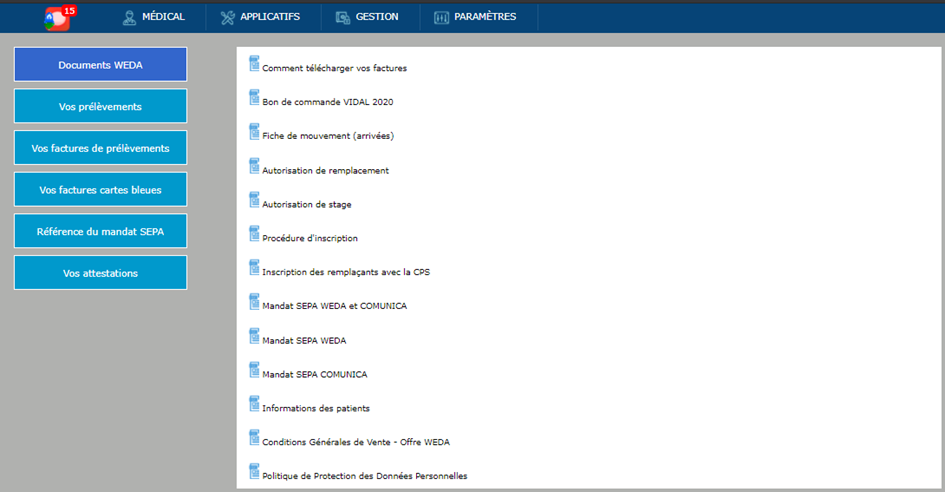Go to Vos factures de prélèvements
This screenshot has width=945, height=492.
100,148
